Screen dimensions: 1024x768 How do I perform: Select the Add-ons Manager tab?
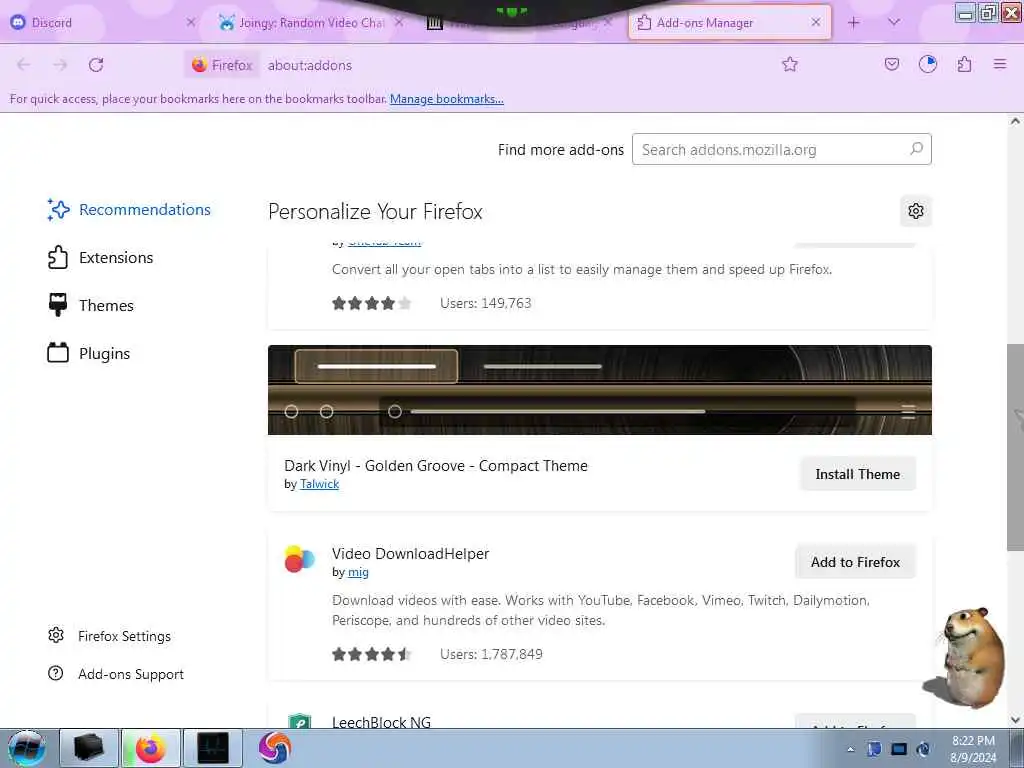tap(729, 22)
